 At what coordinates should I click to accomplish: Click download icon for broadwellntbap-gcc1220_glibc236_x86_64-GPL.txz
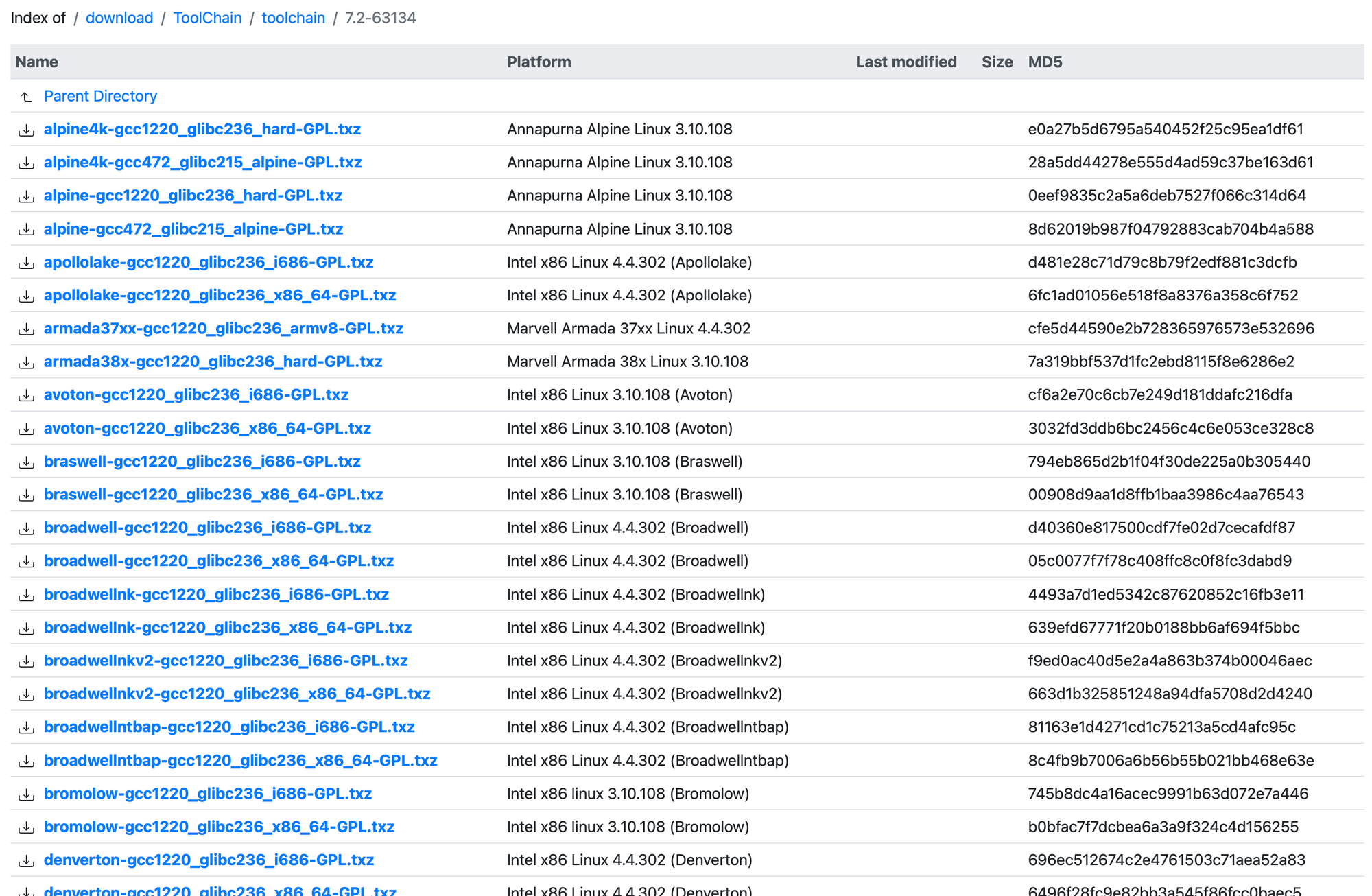[26, 761]
